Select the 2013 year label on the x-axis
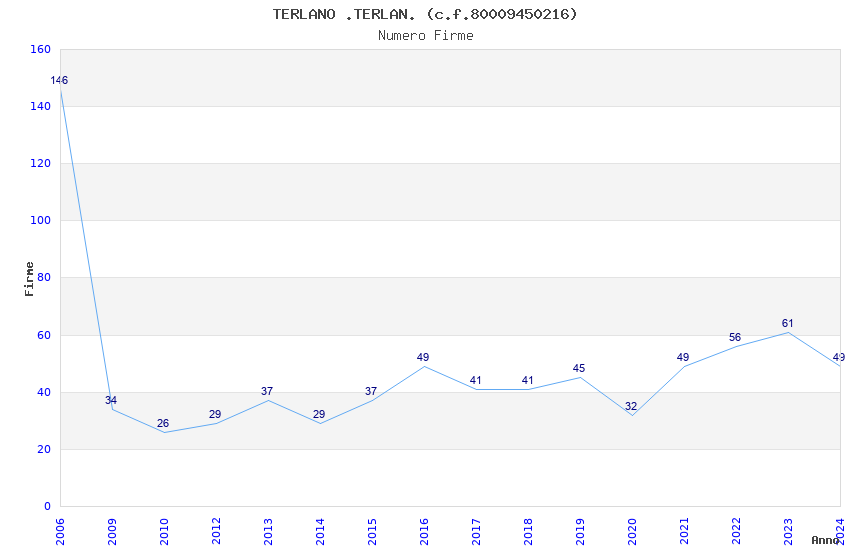The height and width of the screenshot is (550, 850). 268,531
